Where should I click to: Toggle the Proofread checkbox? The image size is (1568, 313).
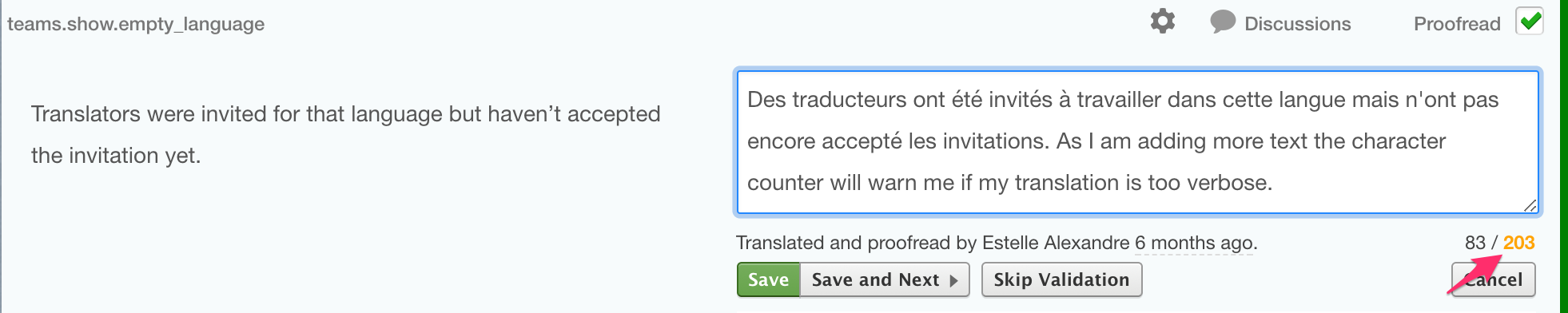(1530, 22)
